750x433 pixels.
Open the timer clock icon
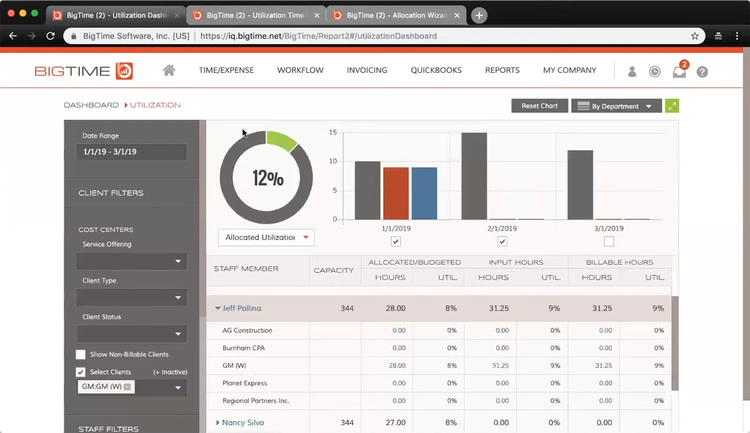tap(655, 71)
